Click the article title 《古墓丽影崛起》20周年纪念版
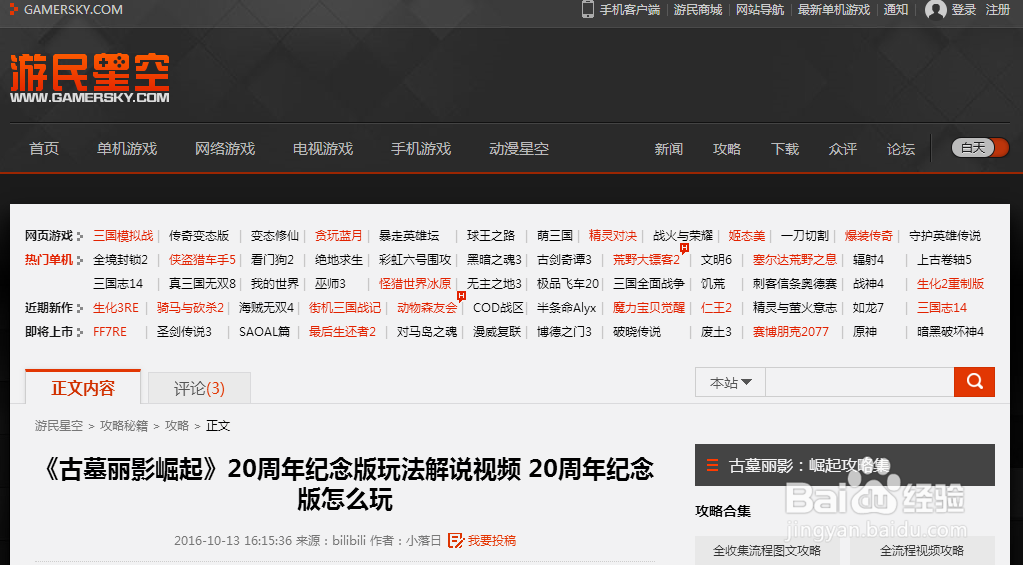Viewport: 1023px width, 565px height. (x=346, y=484)
